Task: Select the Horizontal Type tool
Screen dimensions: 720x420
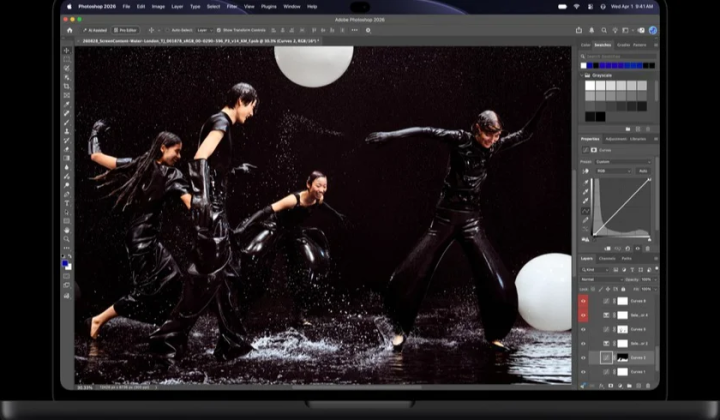Action: coord(67,203)
